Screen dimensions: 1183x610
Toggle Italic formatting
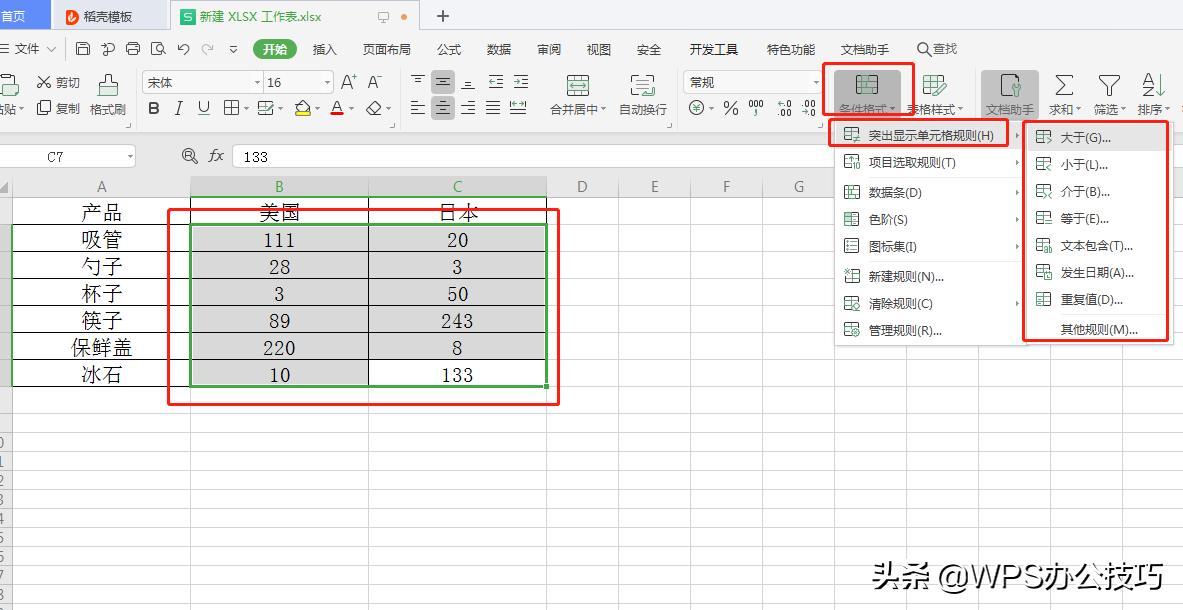pos(178,108)
